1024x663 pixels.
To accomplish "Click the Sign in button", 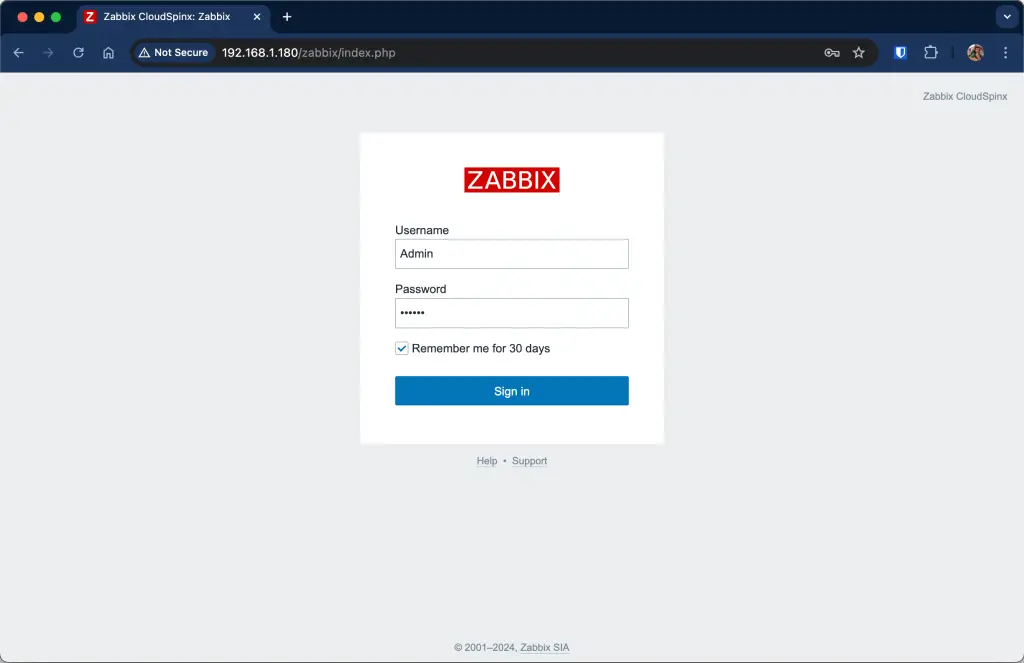I will click(x=511, y=390).
